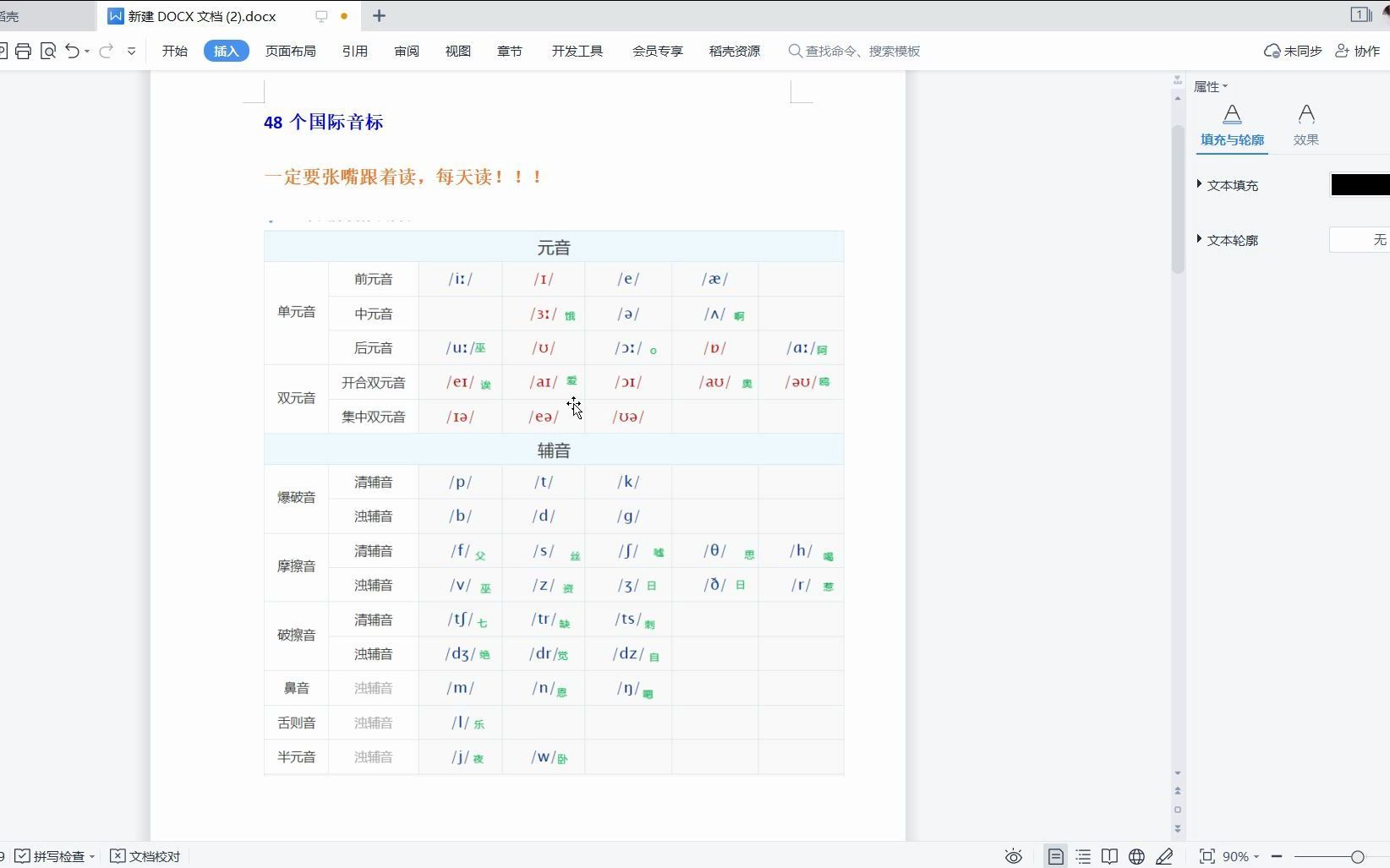The width and height of the screenshot is (1390, 868).
Task: Click the 辅音 table header
Action: (554, 450)
